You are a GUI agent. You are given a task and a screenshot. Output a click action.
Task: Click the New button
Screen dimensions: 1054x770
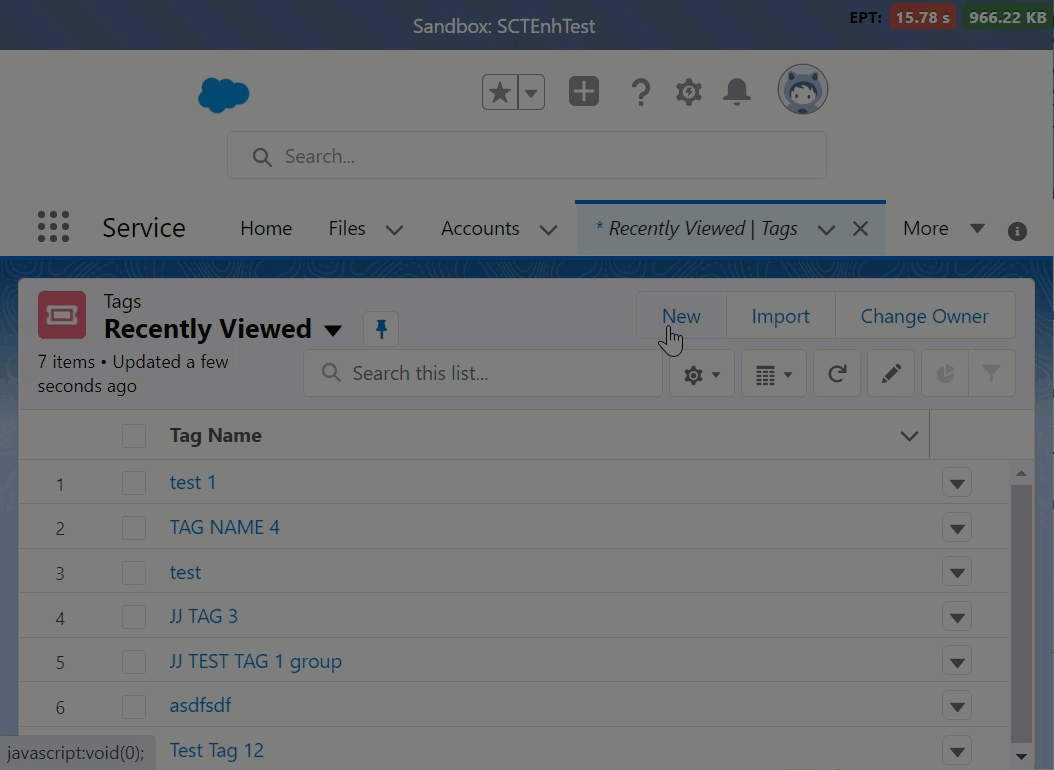[681, 316]
